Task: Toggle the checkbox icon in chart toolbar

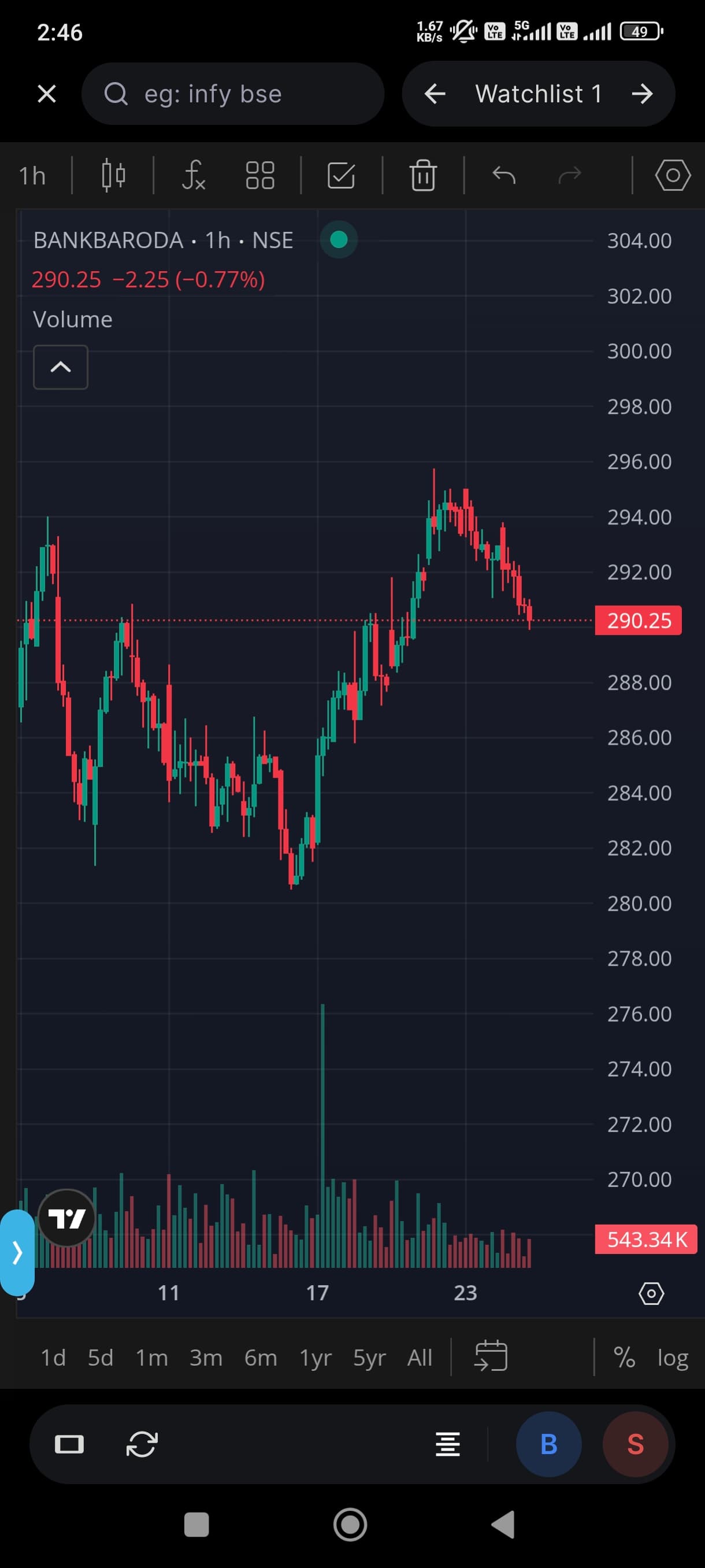Action: pyautogui.click(x=340, y=176)
